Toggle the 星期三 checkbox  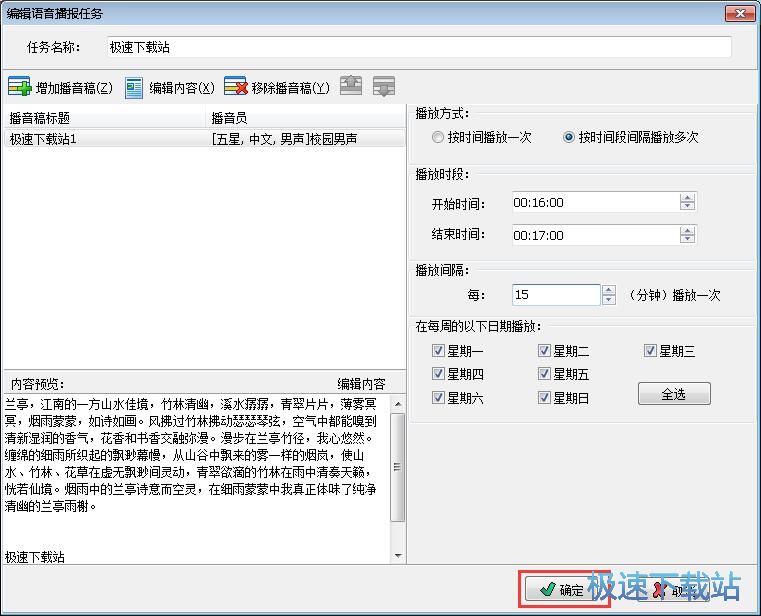click(650, 350)
